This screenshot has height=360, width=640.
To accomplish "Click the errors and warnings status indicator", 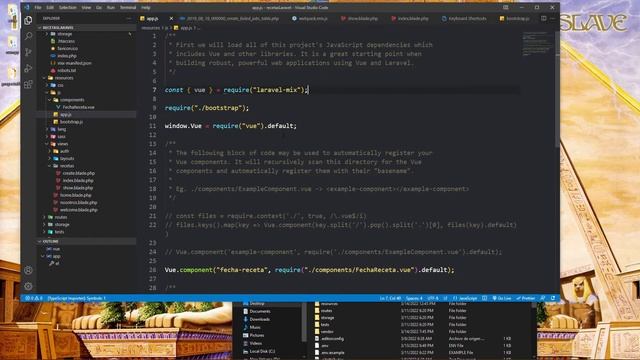I will click(34, 298).
